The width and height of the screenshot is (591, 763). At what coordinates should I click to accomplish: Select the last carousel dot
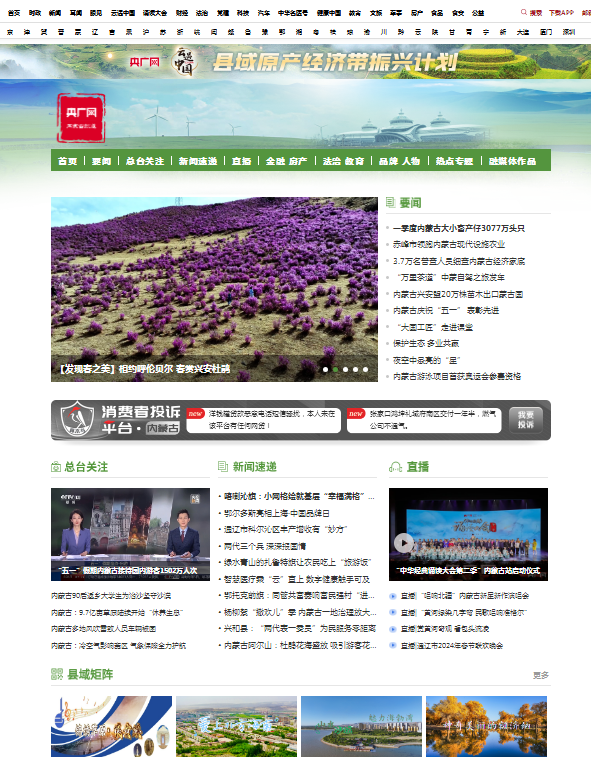tap(365, 369)
